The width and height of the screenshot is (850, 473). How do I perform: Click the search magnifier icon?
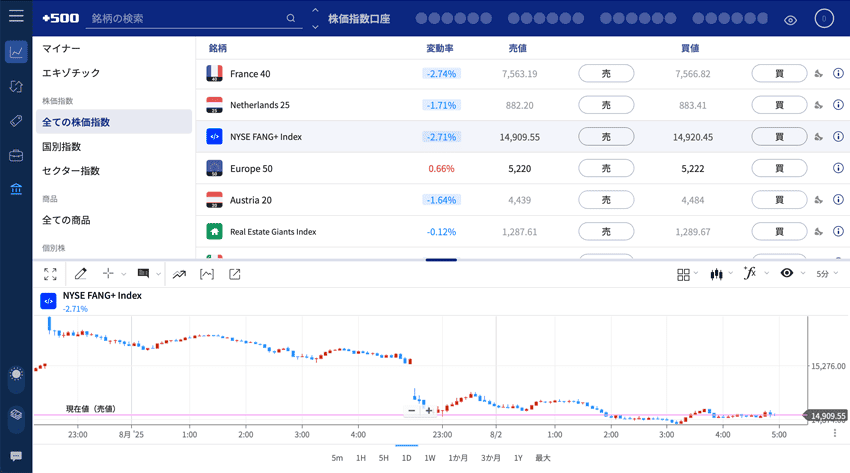pyautogui.click(x=291, y=18)
